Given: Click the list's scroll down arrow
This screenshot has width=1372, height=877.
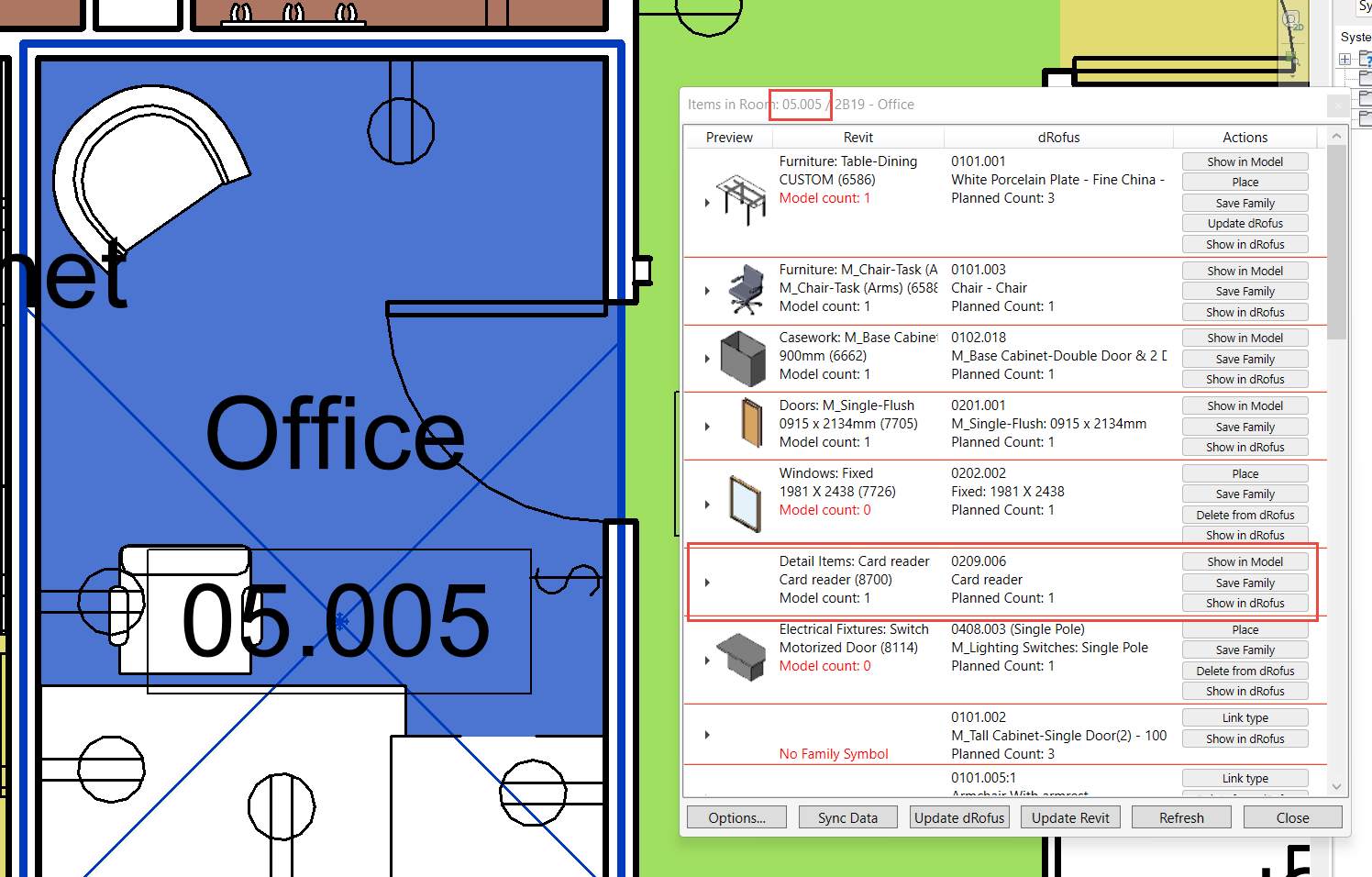Looking at the screenshot, I should click(x=1336, y=786).
